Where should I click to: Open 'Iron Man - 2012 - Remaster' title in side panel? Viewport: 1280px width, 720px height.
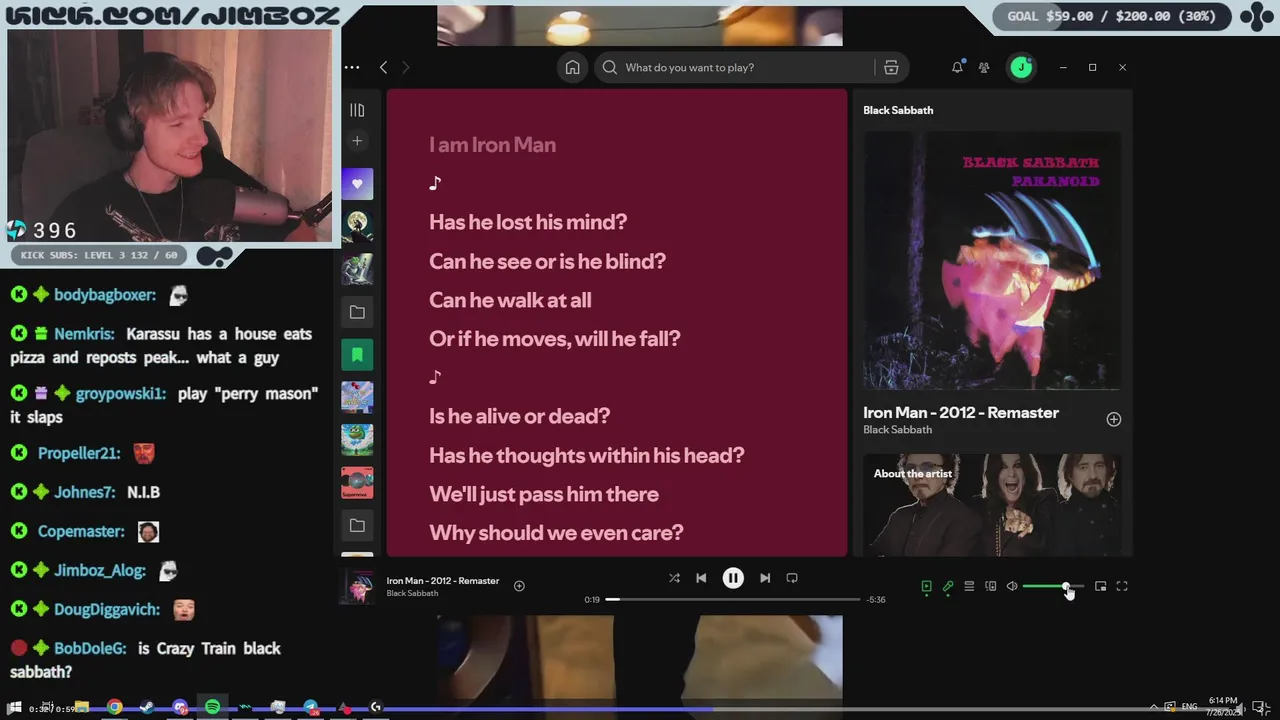pos(961,412)
